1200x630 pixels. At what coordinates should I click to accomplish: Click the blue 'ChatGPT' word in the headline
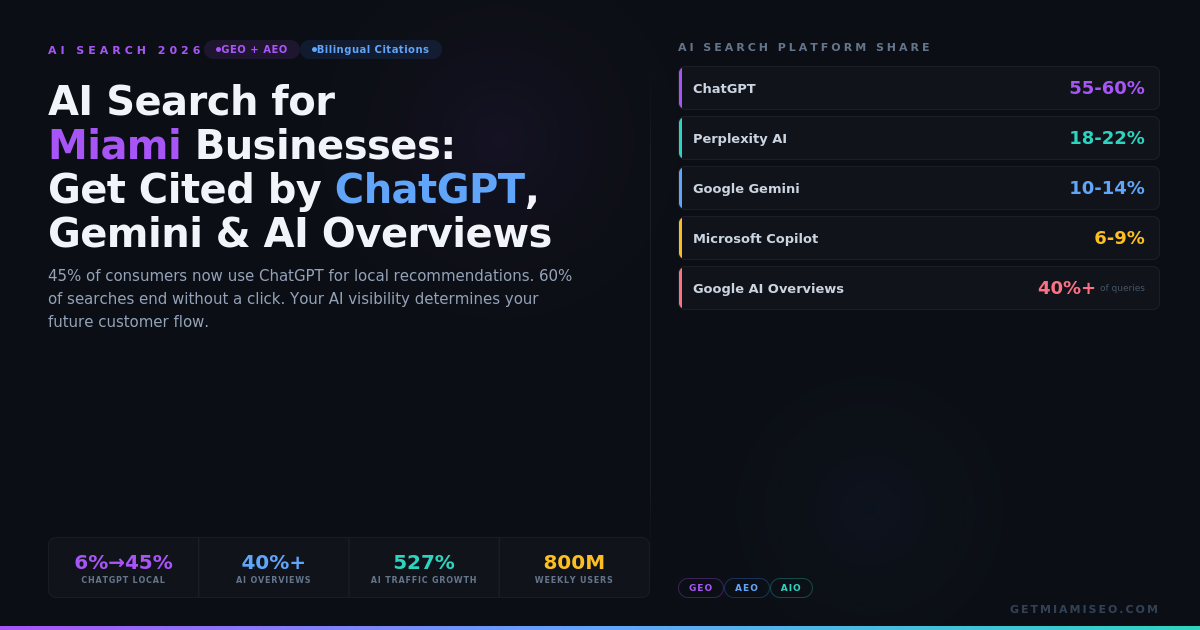(429, 190)
